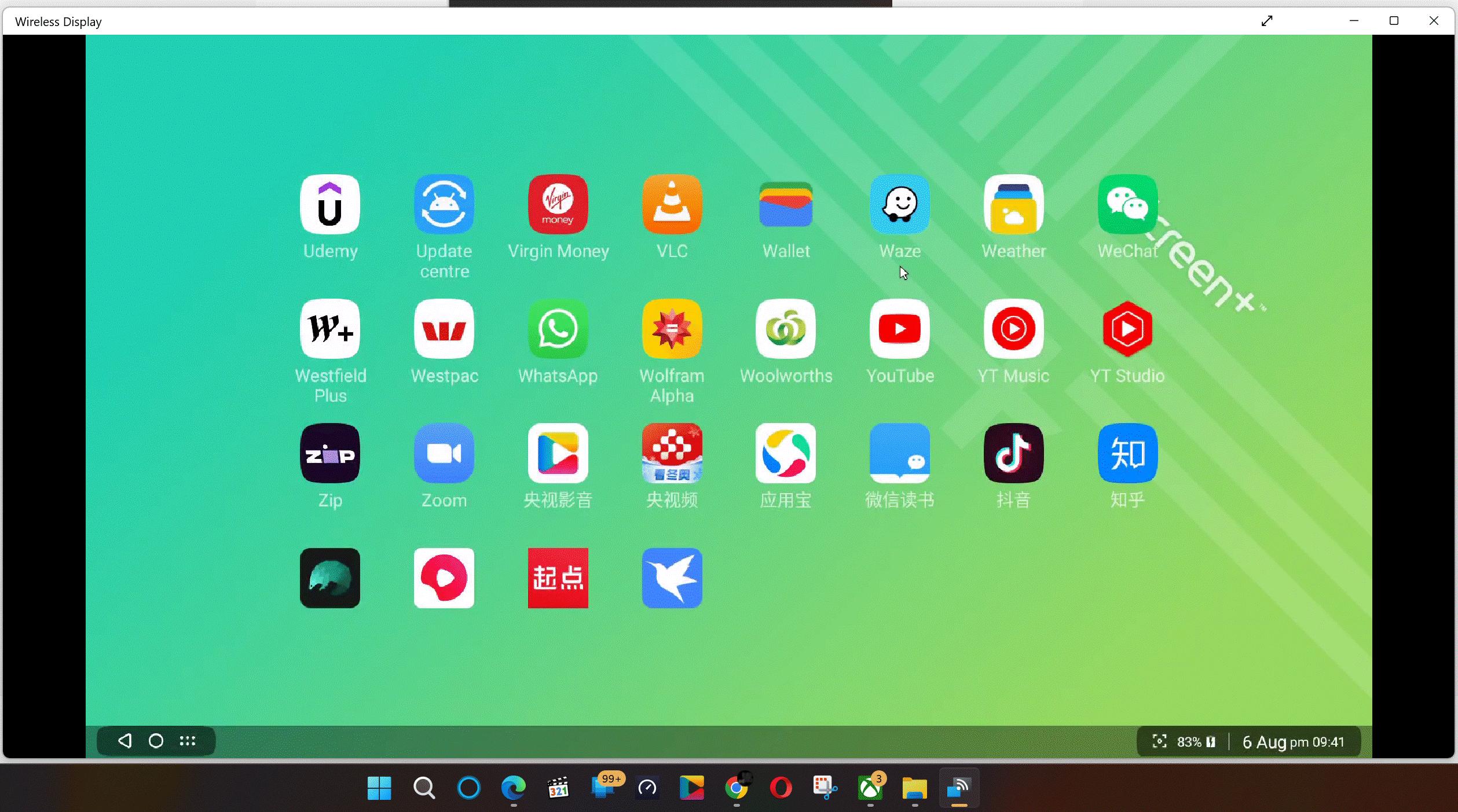The width and height of the screenshot is (1458, 812).
Task: Open the Zhihu (知乎) app
Action: click(x=1126, y=453)
